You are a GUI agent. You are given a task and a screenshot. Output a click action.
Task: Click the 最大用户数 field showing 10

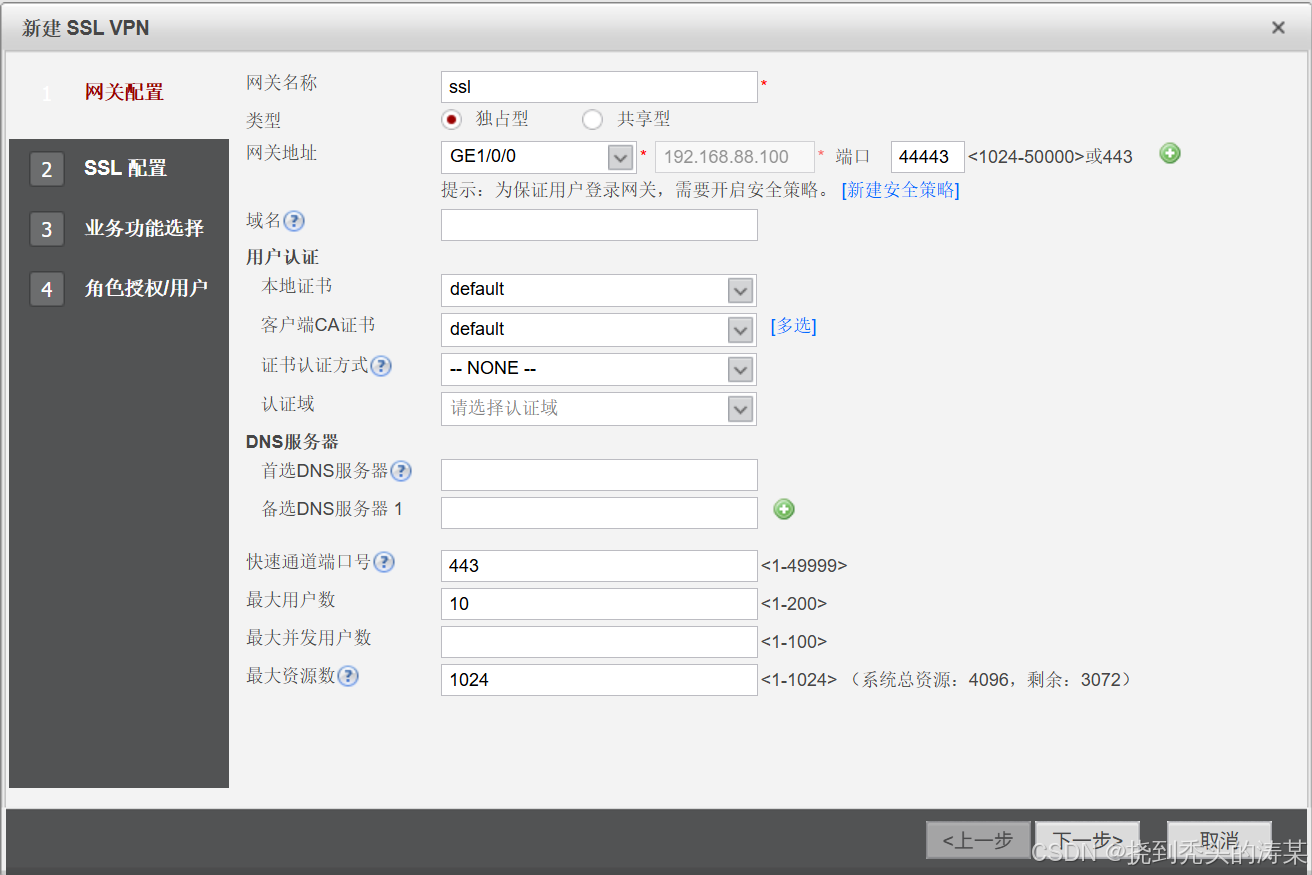click(x=599, y=604)
